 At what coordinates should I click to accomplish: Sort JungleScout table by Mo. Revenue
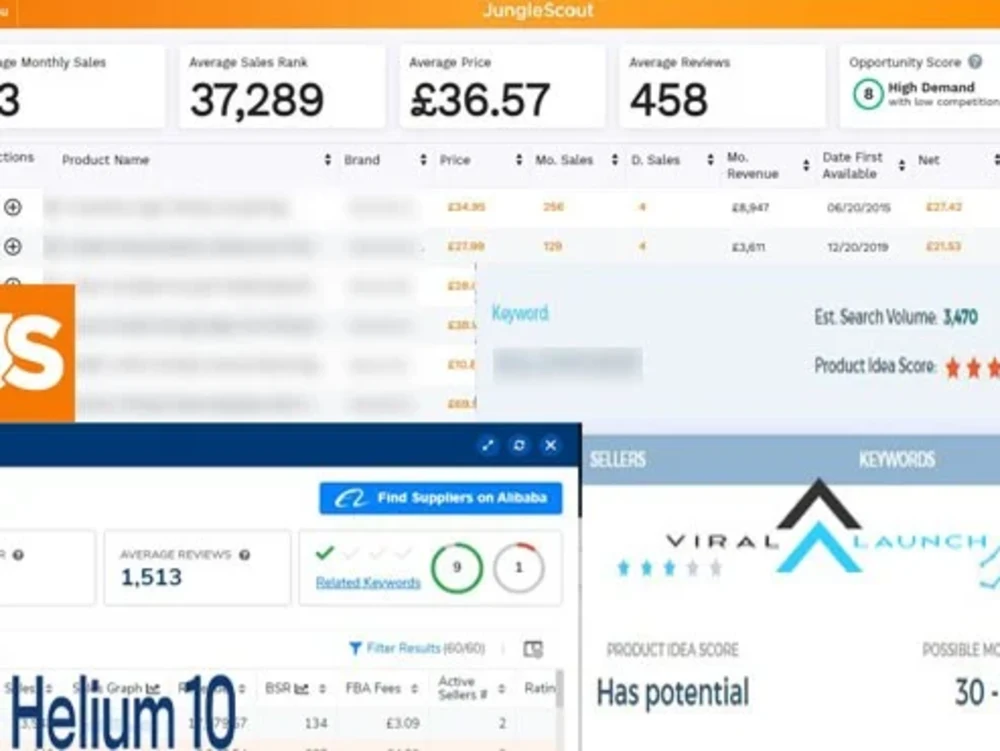coord(805,165)
